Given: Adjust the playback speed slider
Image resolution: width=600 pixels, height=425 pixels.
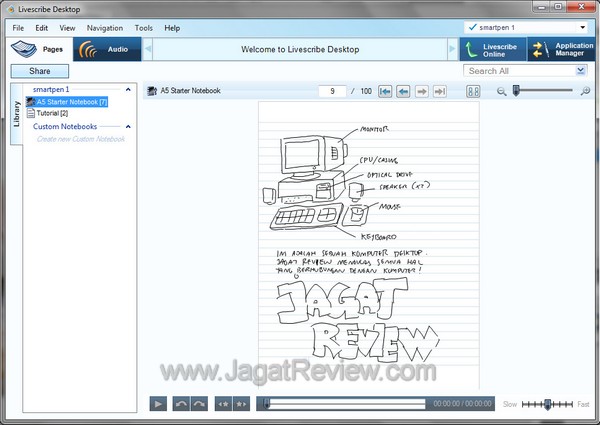Looking at the screenshot, I should [x=547, y=403].
